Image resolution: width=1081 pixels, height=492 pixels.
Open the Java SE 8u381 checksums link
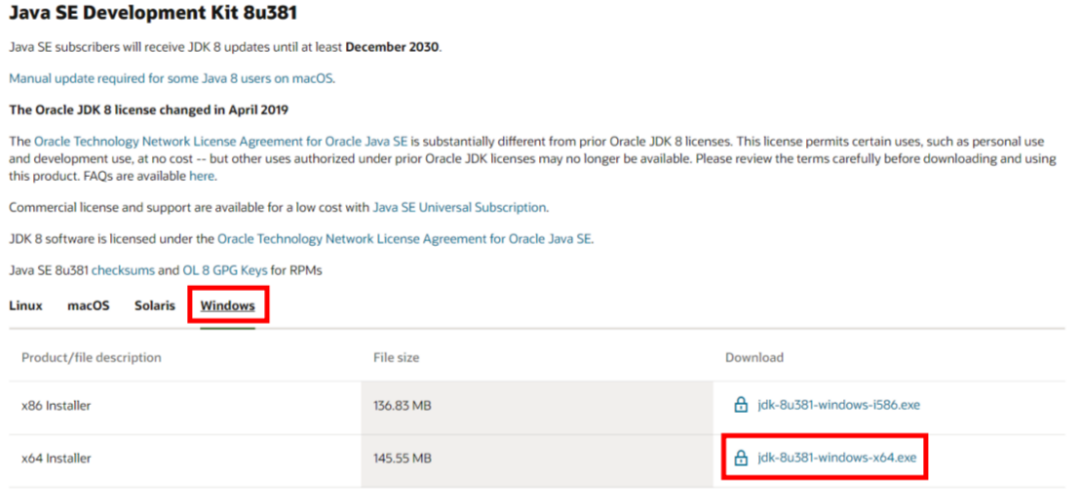click(x=123, y=271)
